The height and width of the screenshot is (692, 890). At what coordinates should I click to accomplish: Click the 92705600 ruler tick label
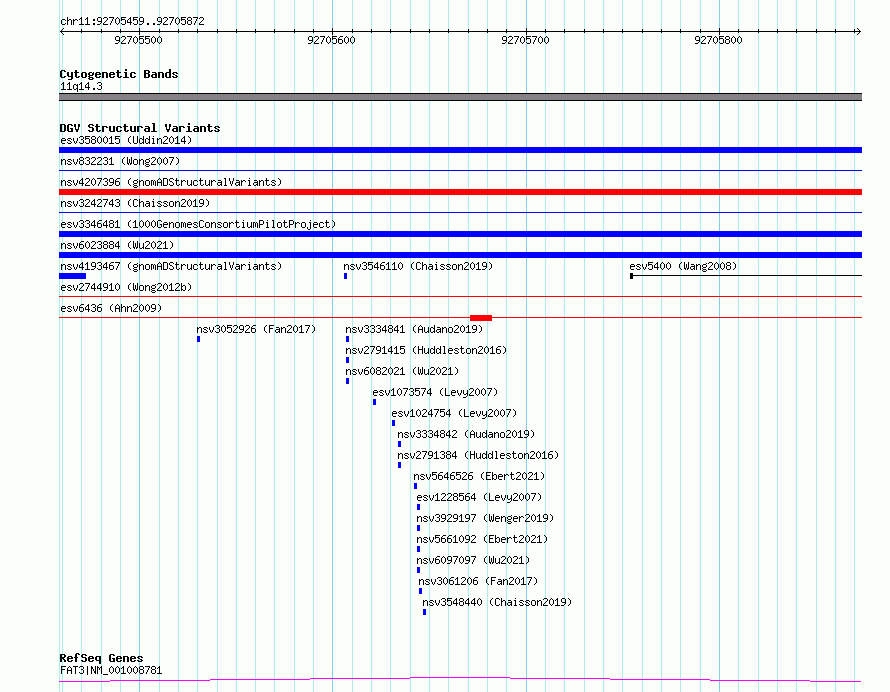tap(331, 40)
